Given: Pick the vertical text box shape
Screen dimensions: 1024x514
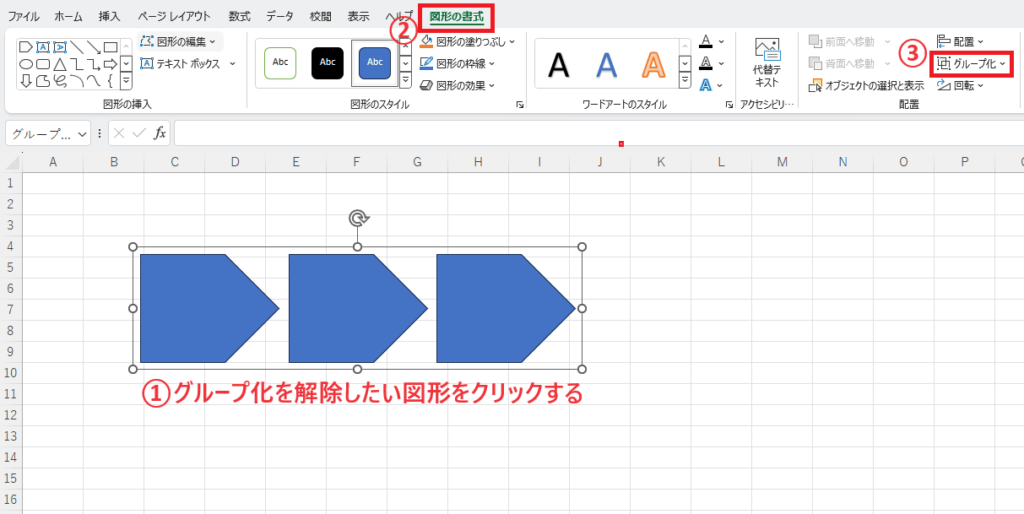Looking at the screenshot, I should 60,46.
